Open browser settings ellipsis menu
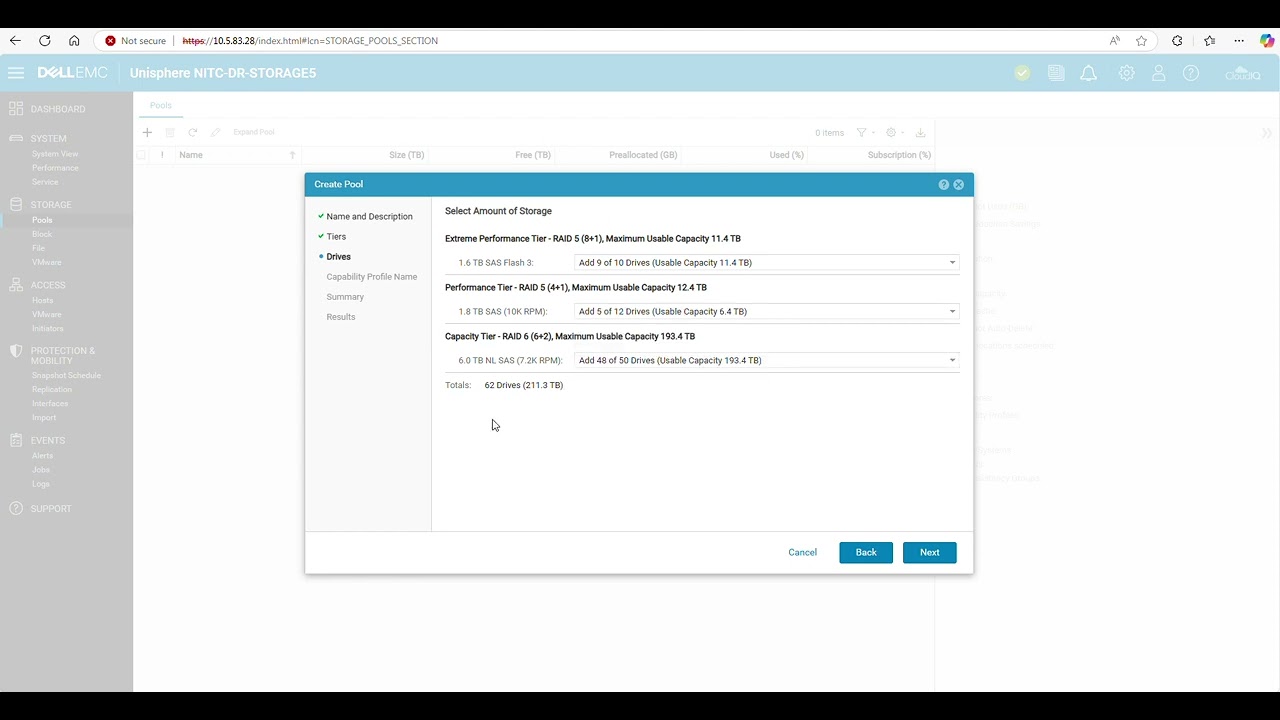This screenshot has height=720, width=1280. (x=1239, y=41)
